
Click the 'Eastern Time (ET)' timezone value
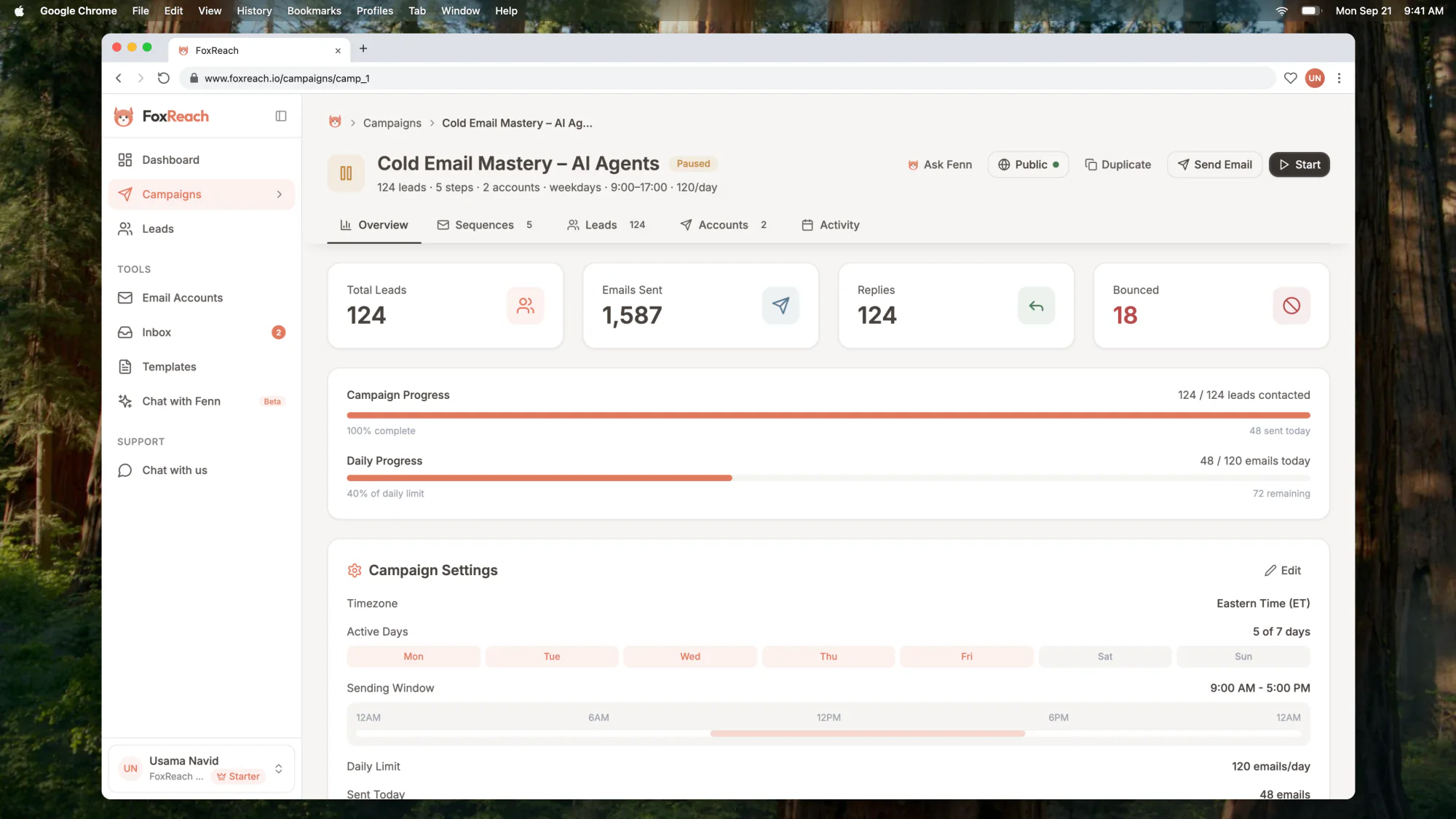coord(1263,604)
